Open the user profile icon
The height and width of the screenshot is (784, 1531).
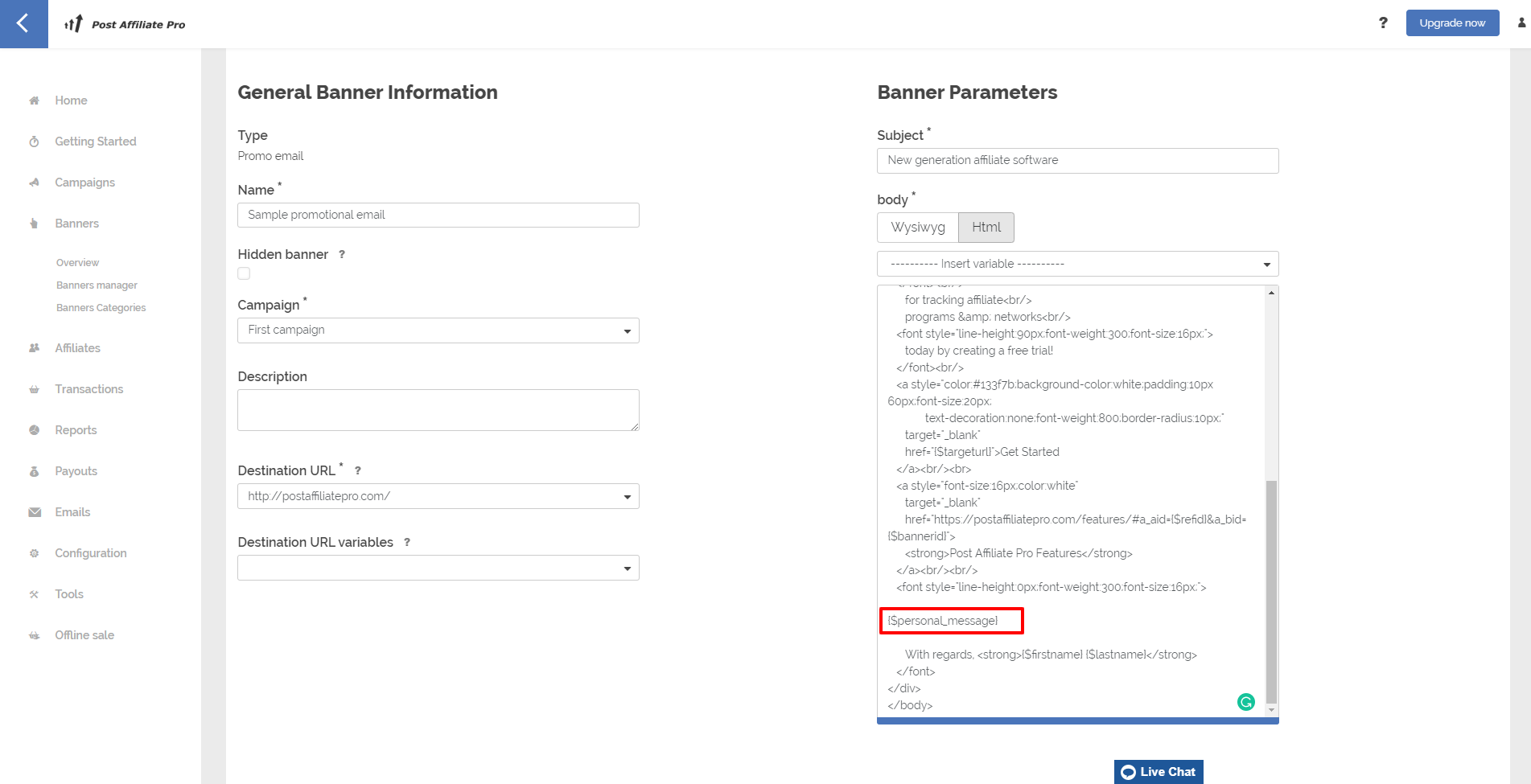(1521, 23)
